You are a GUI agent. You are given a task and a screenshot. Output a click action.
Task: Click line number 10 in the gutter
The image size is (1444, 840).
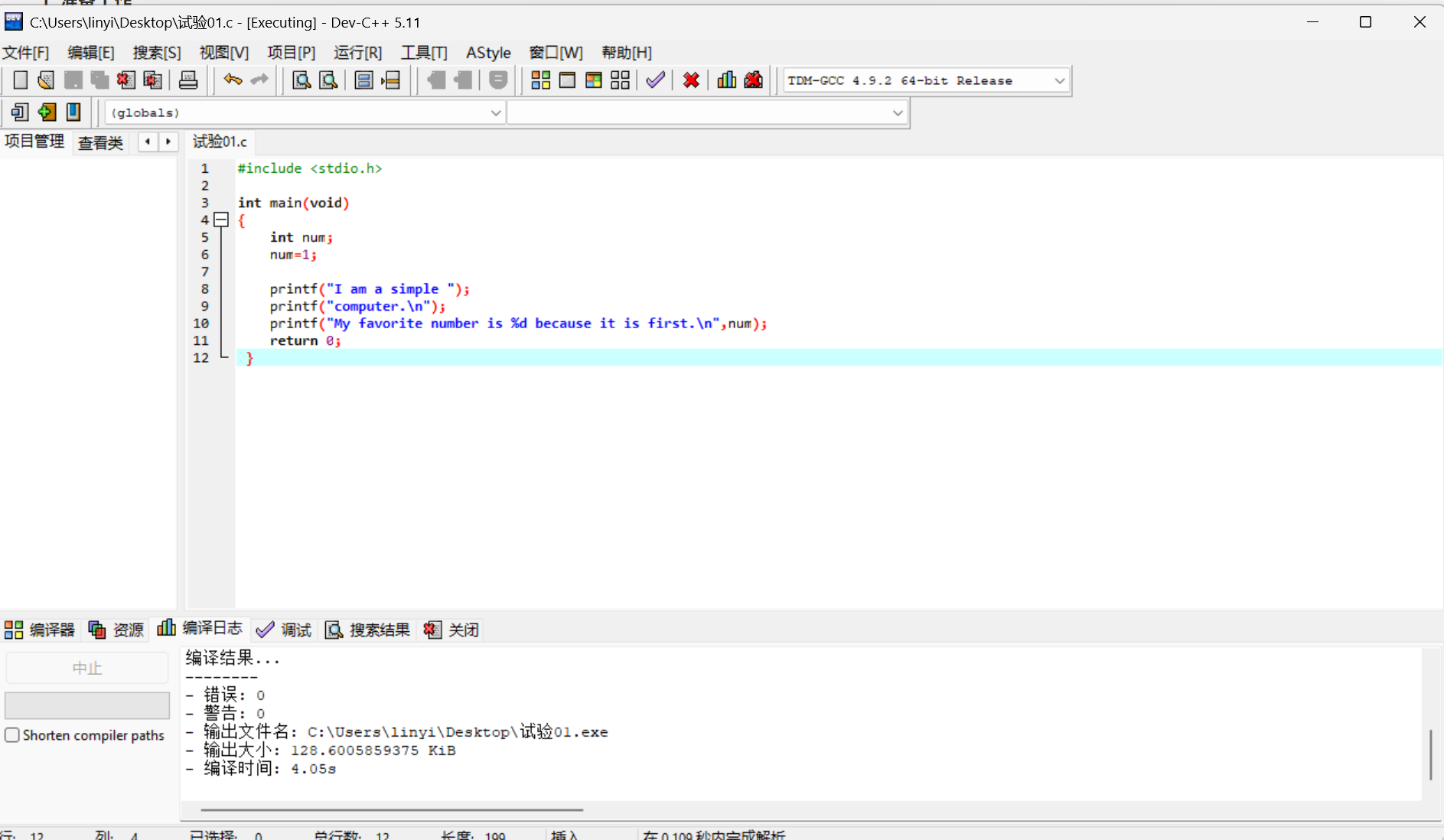(x=200, y=324)
